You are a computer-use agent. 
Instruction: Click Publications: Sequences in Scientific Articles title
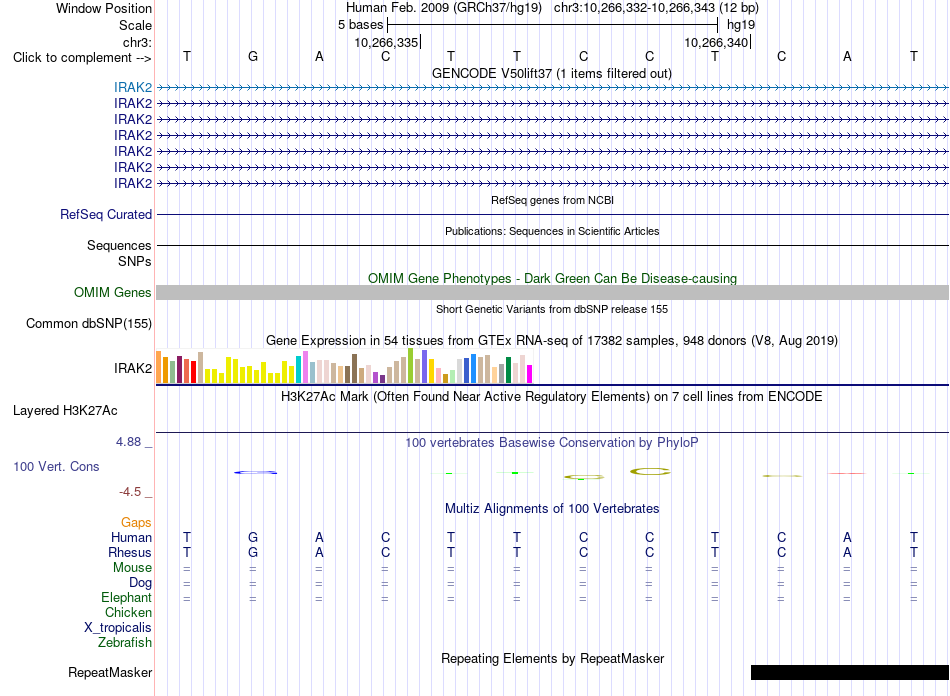[x=552, y=231]
